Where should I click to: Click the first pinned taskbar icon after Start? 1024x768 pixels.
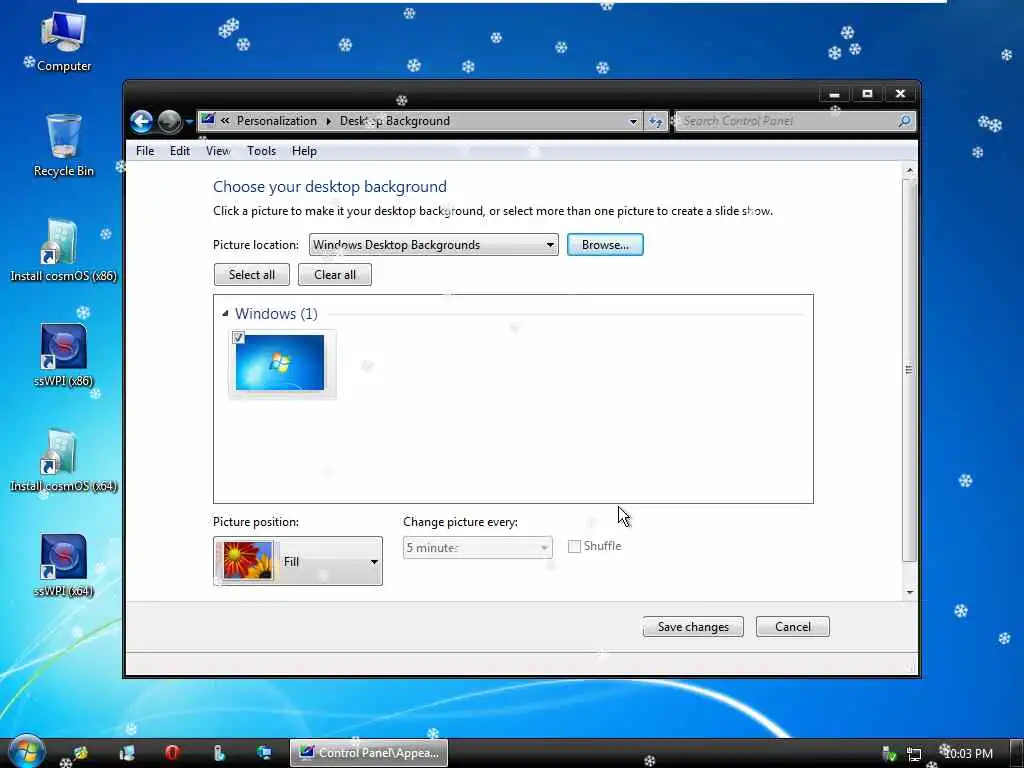[x=80, y=753]
